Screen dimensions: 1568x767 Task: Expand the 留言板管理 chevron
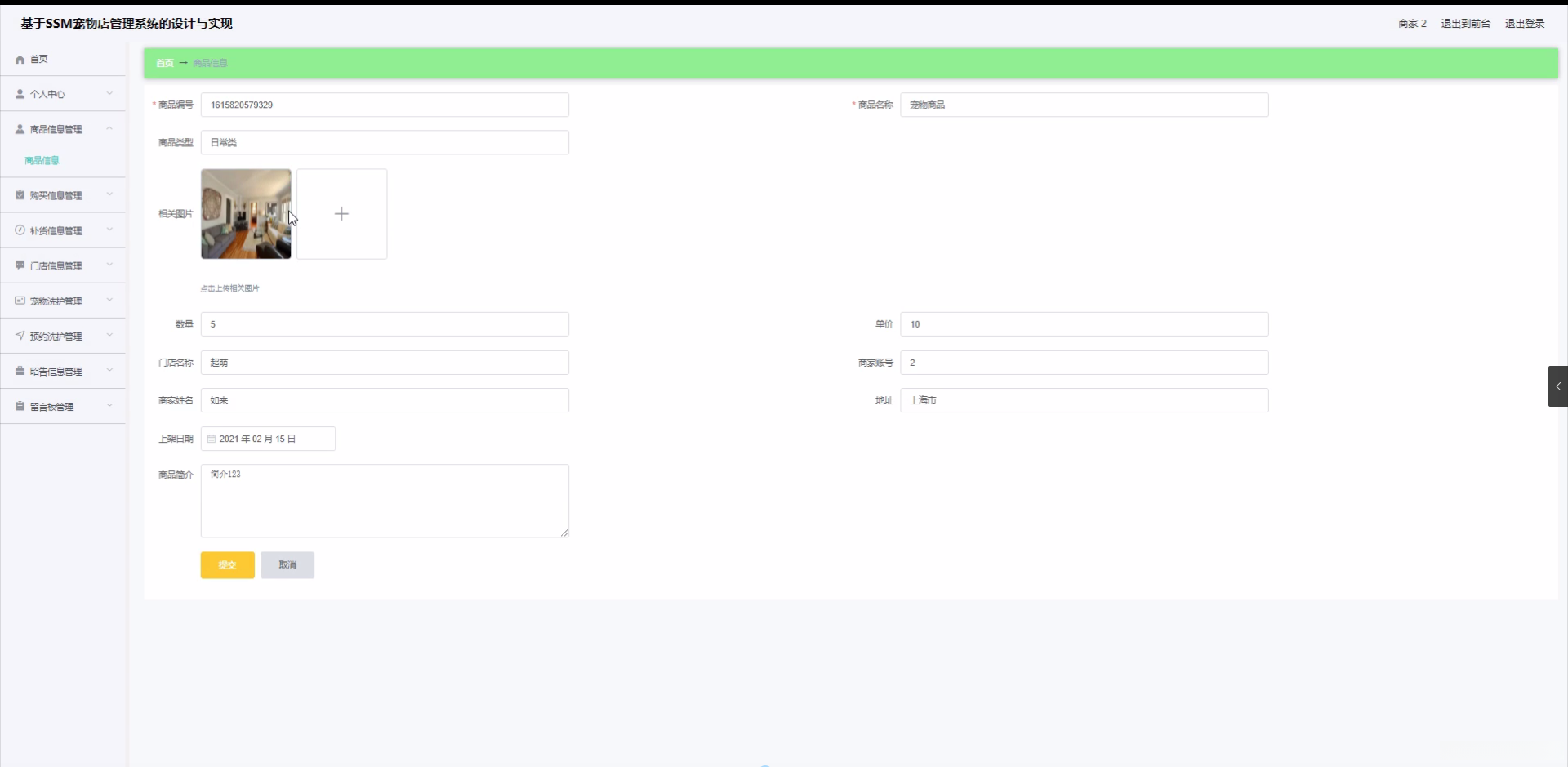pyautogui.click(x=109, y=406)
